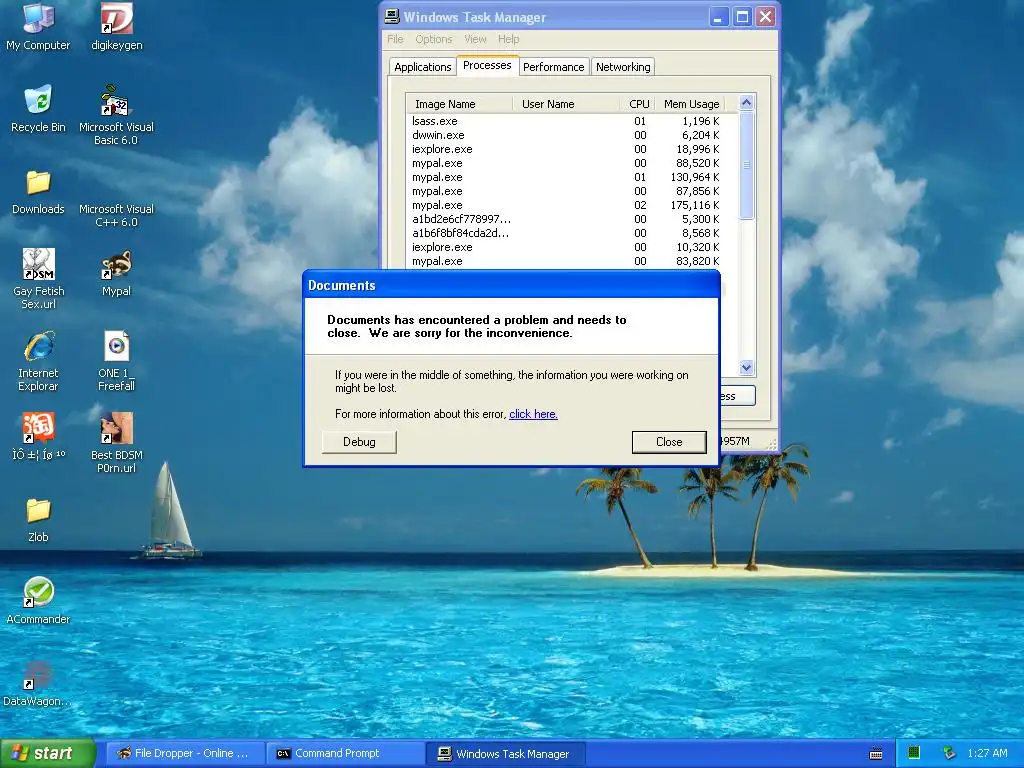Switch to the Applications tab
The image size is (1024, 768).
(x=423, y=67)
